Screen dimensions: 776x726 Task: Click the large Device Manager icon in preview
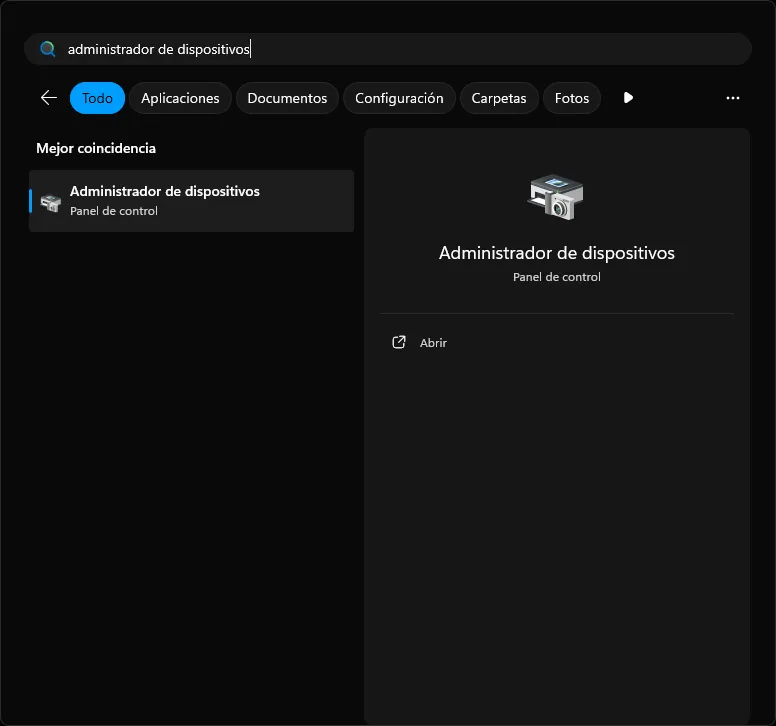click(556, 197)
